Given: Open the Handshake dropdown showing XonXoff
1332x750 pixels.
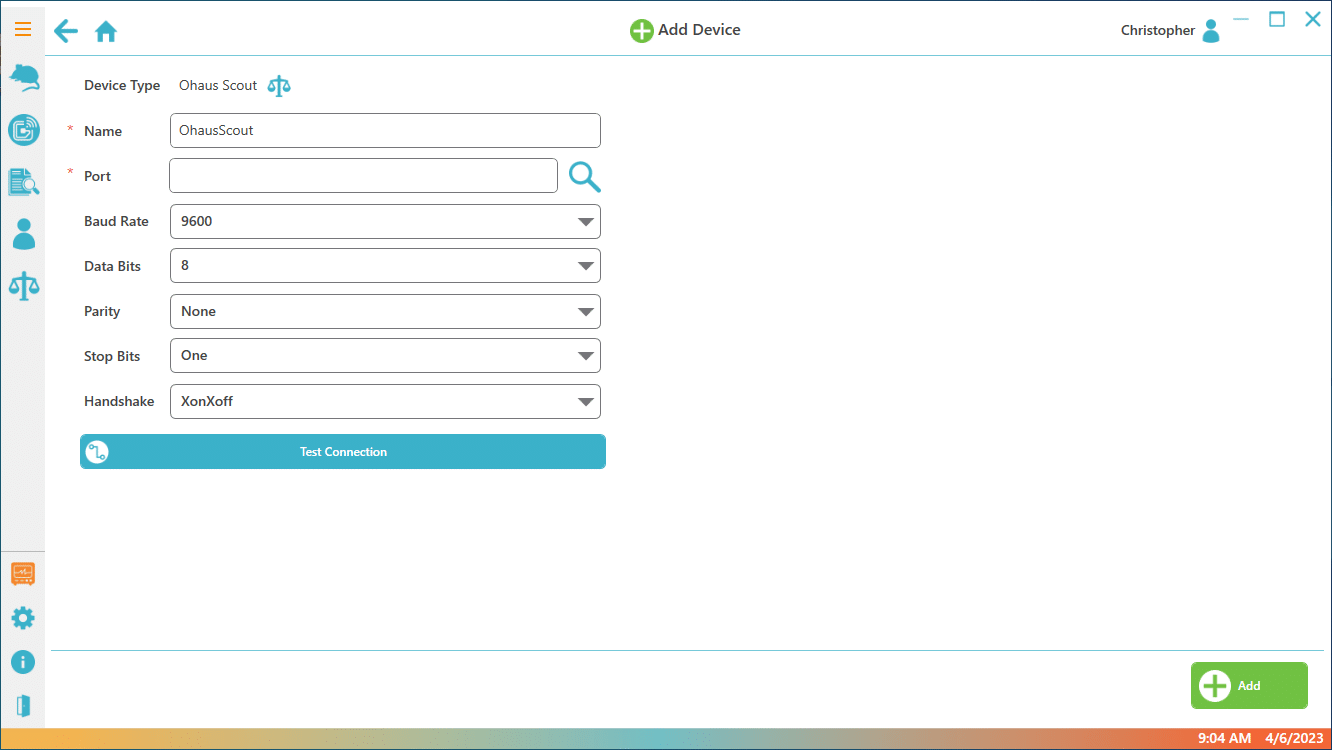Looking at the screenshot, I should (385, 401).
